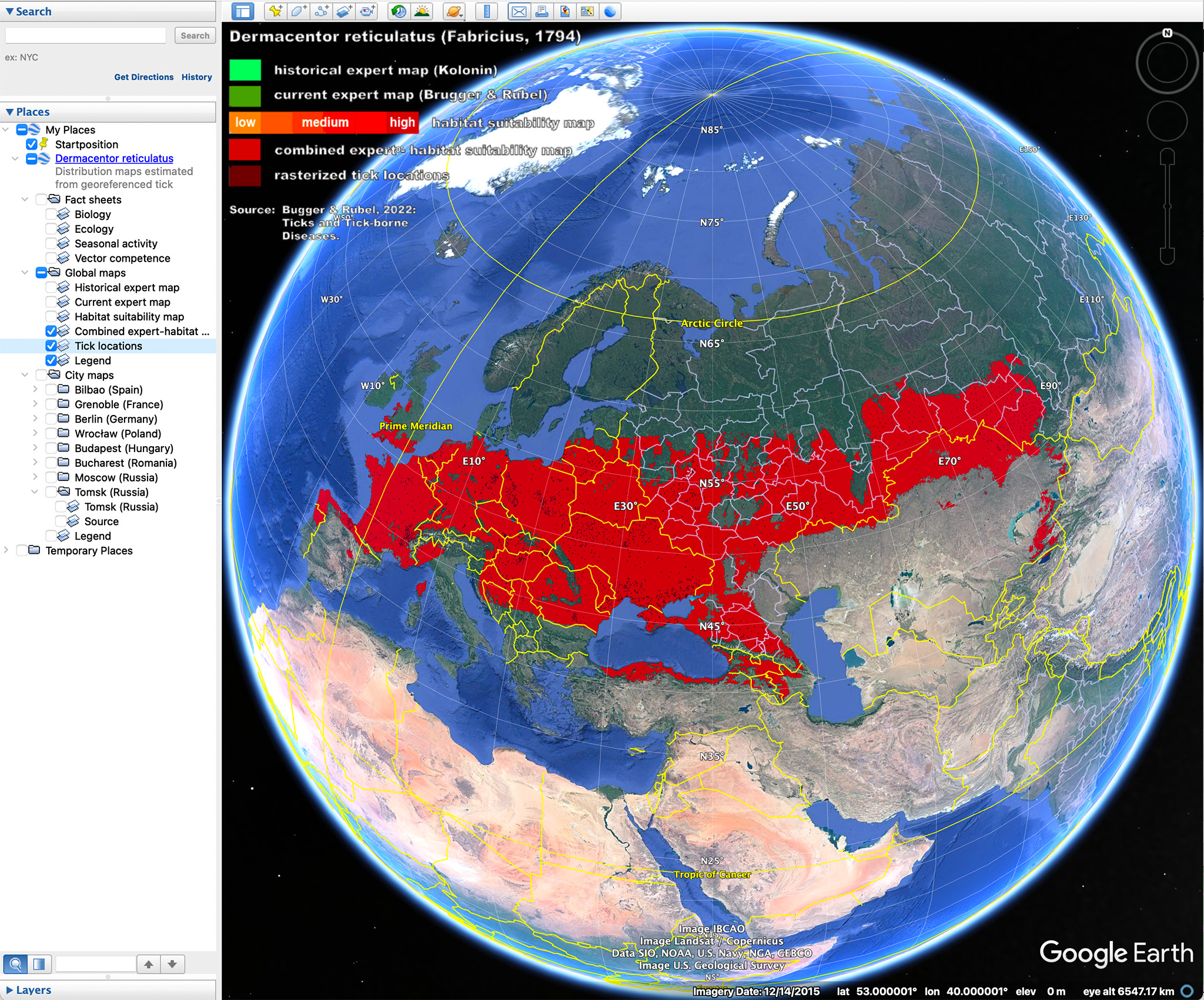Viewport: 1204px width, 1000px height.
Task: Collapse the Tomsk (Russia) folder
Action: pyautogui.click(x=35, y=491)
